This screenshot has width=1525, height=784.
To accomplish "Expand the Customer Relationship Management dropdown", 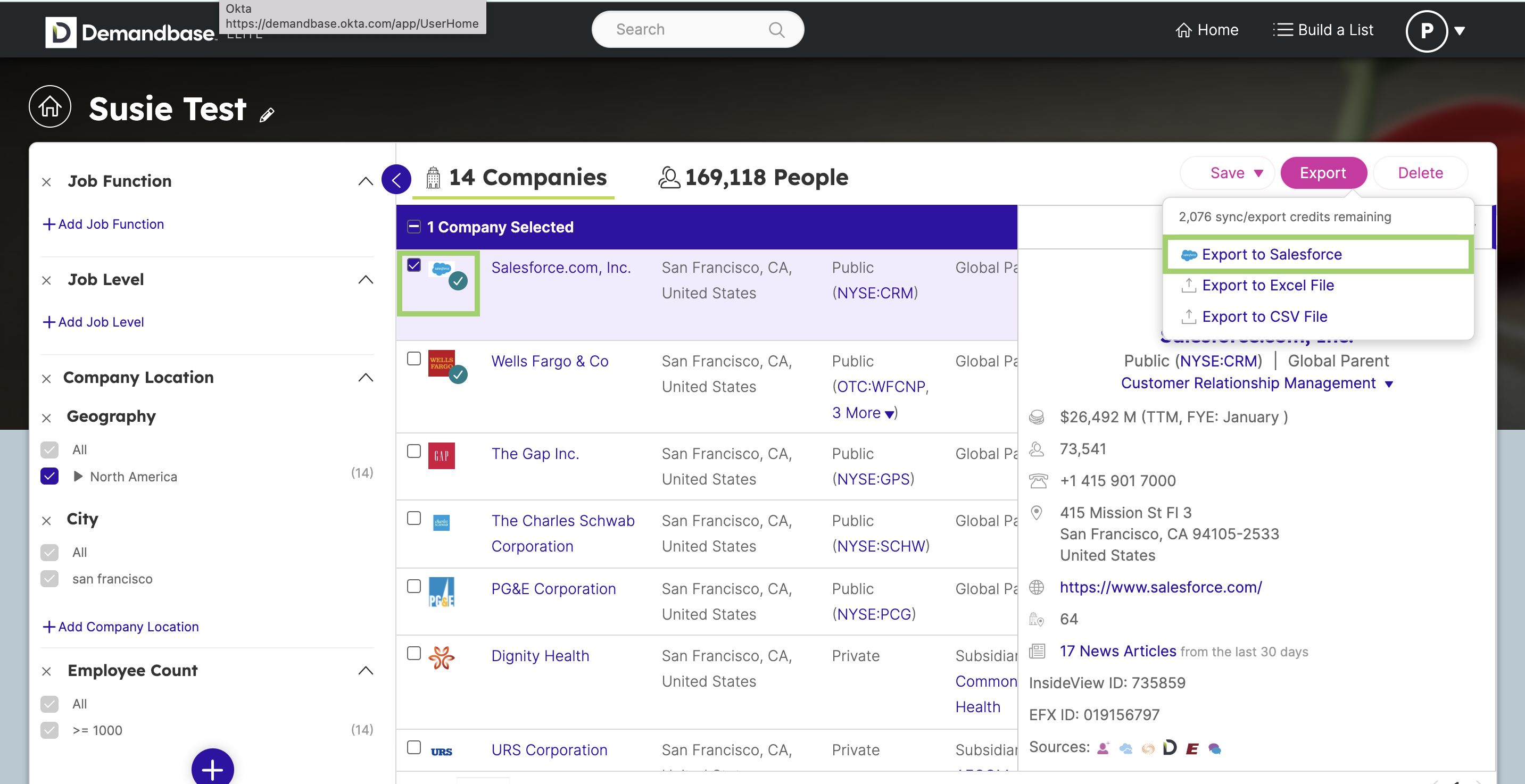I will 1389,384.
